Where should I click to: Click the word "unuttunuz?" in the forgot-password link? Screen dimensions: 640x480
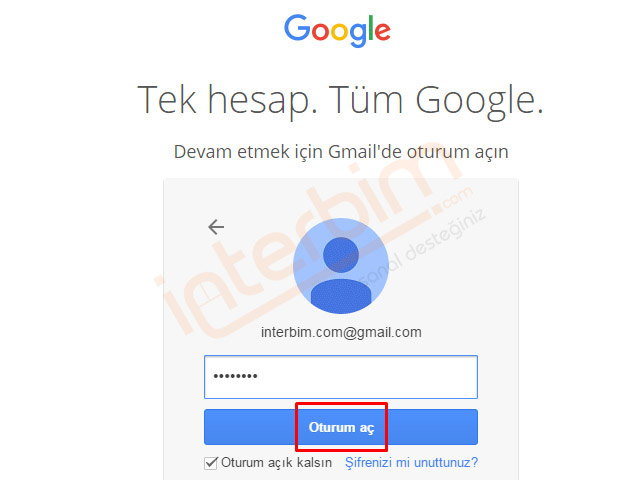[446, 463]
